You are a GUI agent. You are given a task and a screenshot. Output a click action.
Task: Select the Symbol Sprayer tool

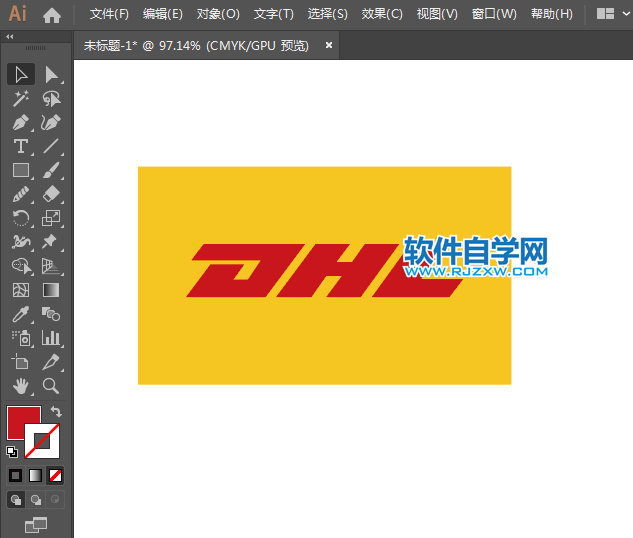[21, 338]
